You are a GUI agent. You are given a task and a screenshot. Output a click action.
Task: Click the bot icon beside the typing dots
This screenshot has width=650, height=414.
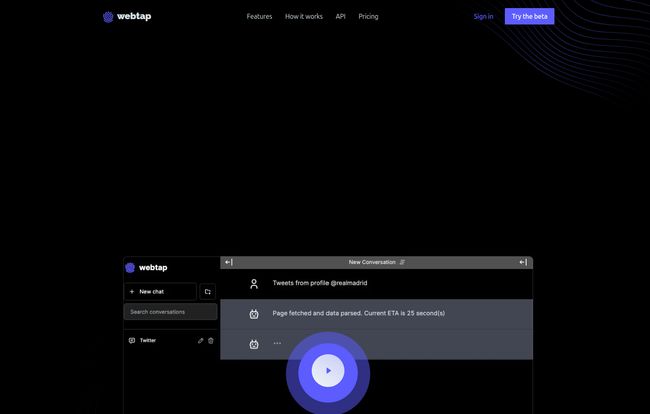[254, 344]
